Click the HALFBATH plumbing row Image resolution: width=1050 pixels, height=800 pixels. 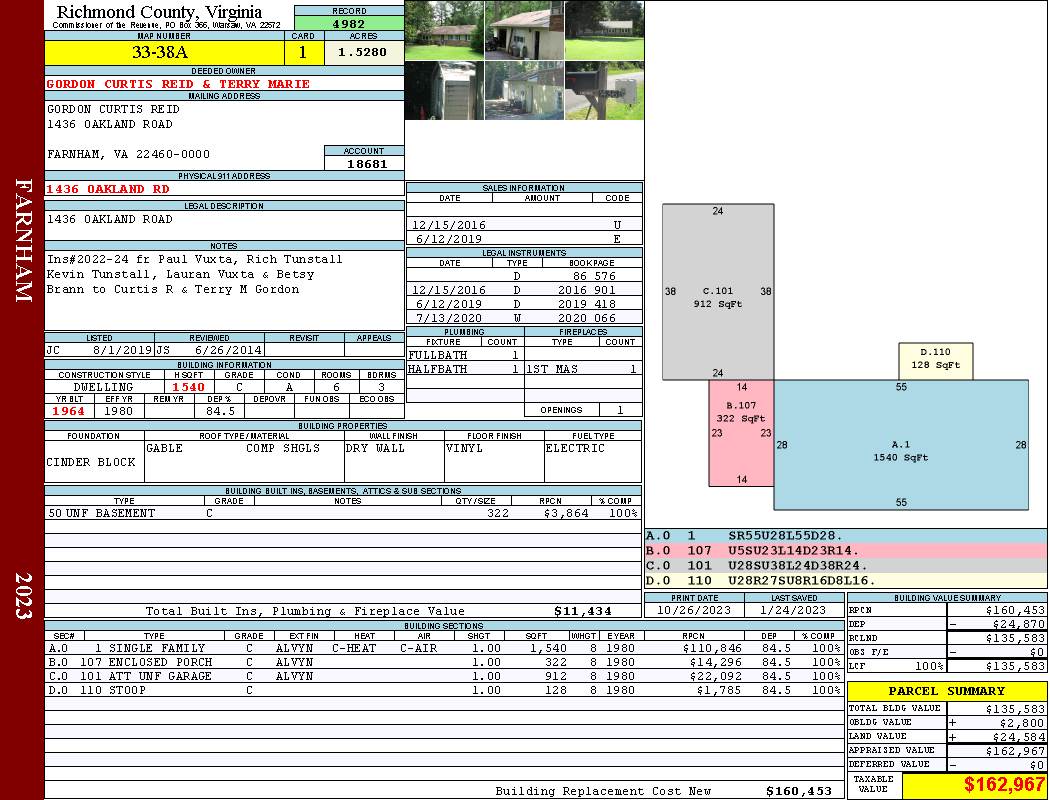465,369
